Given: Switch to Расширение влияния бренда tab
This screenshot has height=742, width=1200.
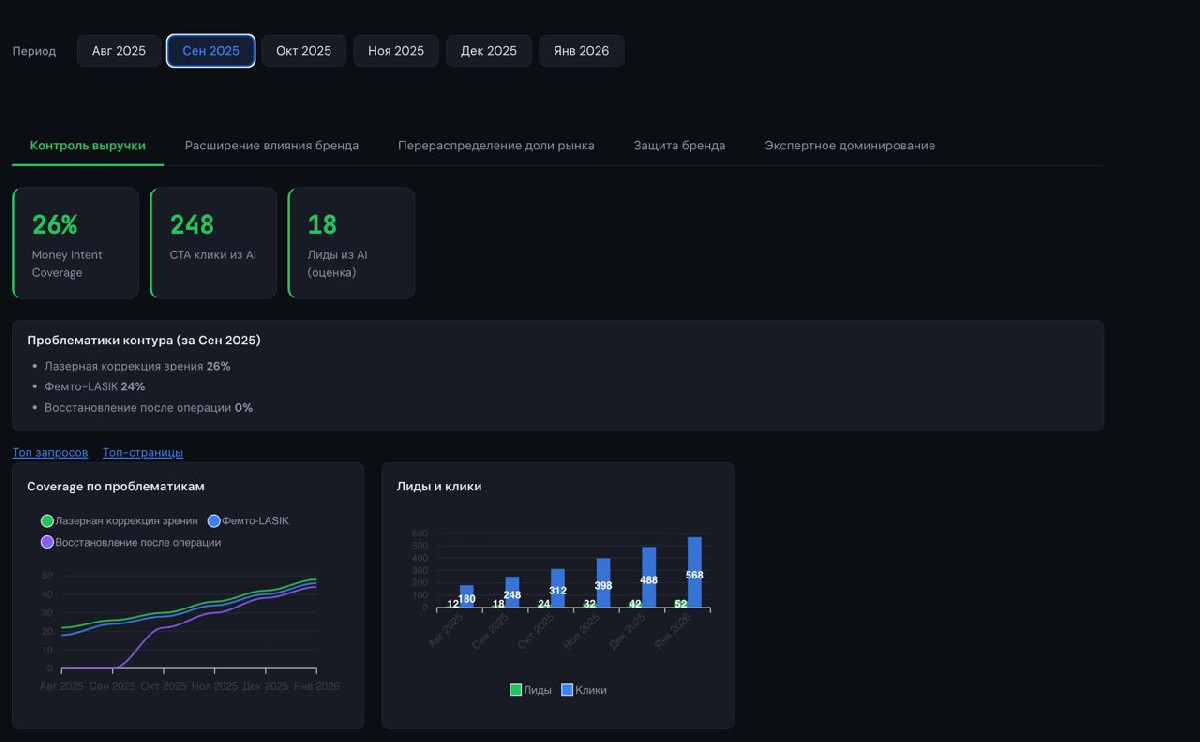Looking at the screenshot, I should (x=271, y=145).
